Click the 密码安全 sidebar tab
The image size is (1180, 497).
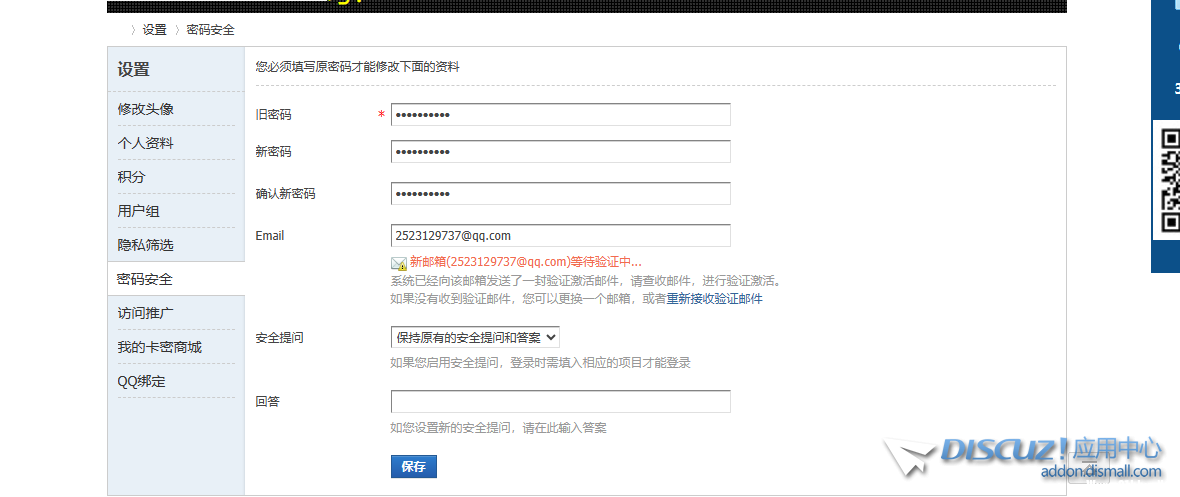tap(146, 279)
